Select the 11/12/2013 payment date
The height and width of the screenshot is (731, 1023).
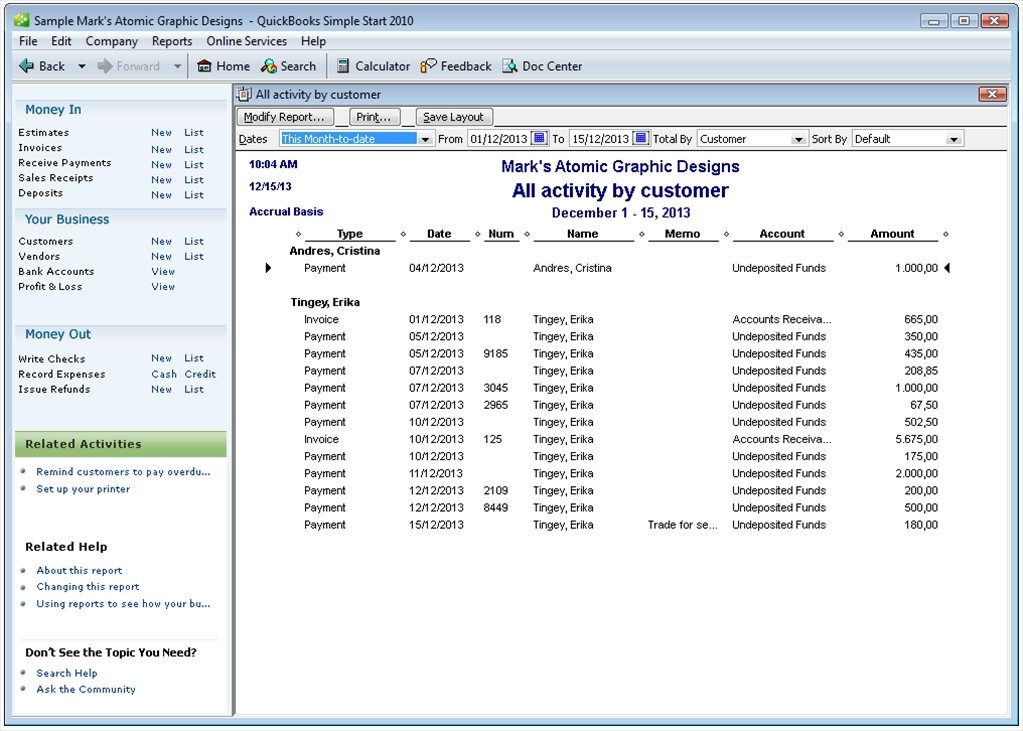point(436,474)
